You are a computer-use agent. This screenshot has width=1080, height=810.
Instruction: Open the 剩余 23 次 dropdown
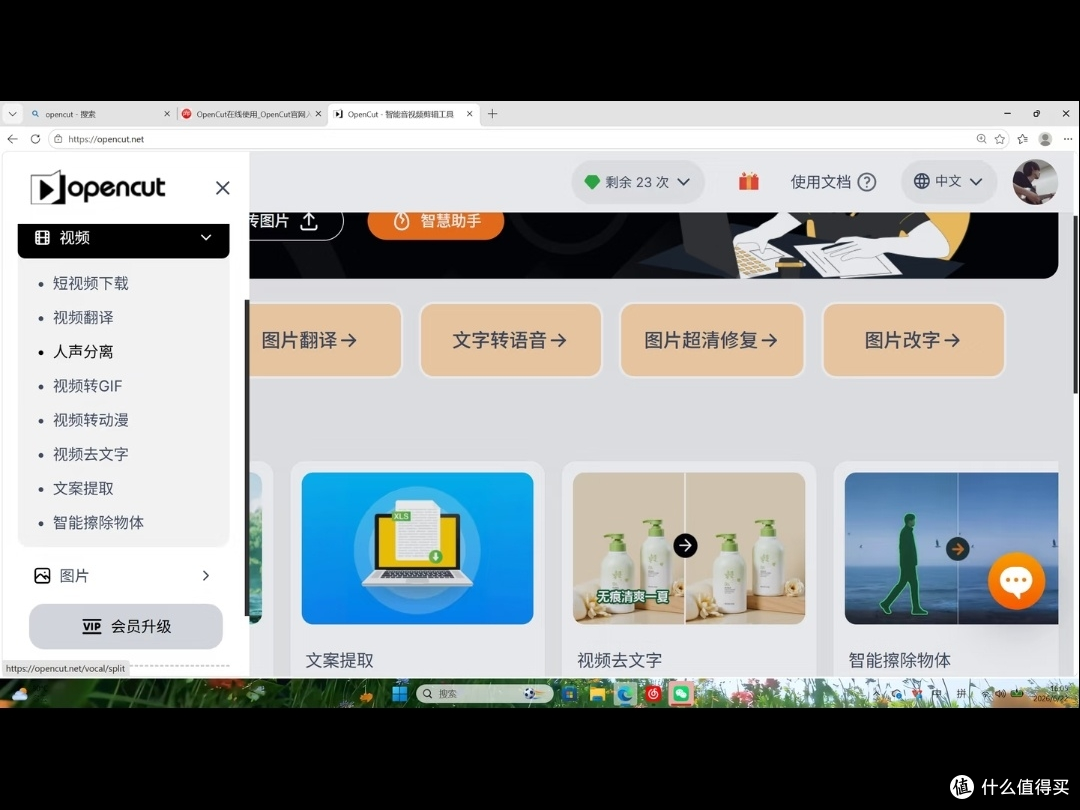(638, 182)
